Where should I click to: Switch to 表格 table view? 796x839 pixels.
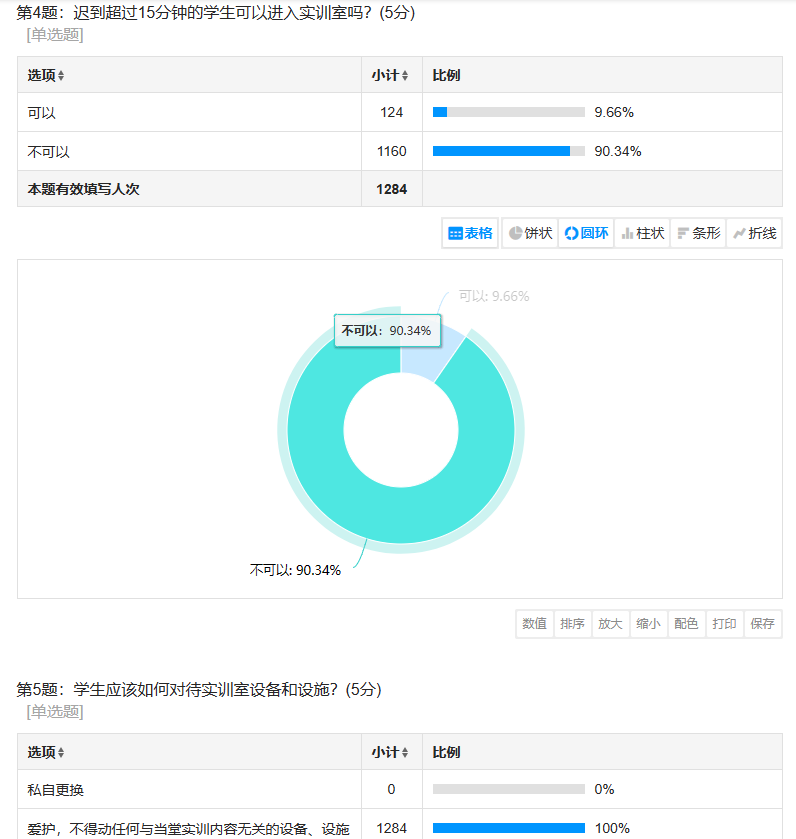(x=470, y=233)
